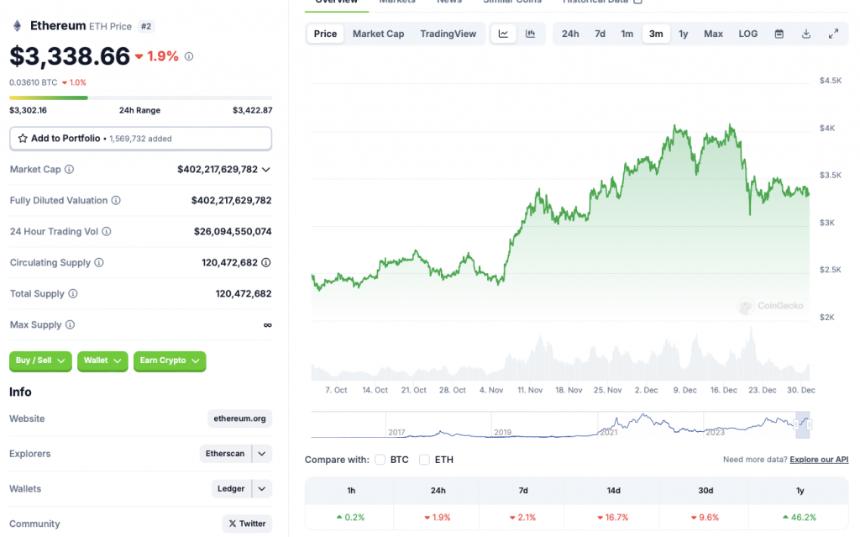Image resolution: width=860 pixels, height=537 pixels.
Task: Open the Buy / Sell dropdown
Action: (x=40, y=361)
